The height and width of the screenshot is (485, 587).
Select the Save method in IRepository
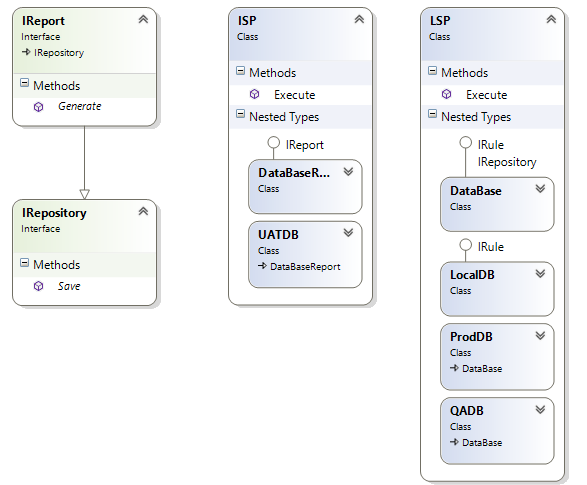click(69, 286)
